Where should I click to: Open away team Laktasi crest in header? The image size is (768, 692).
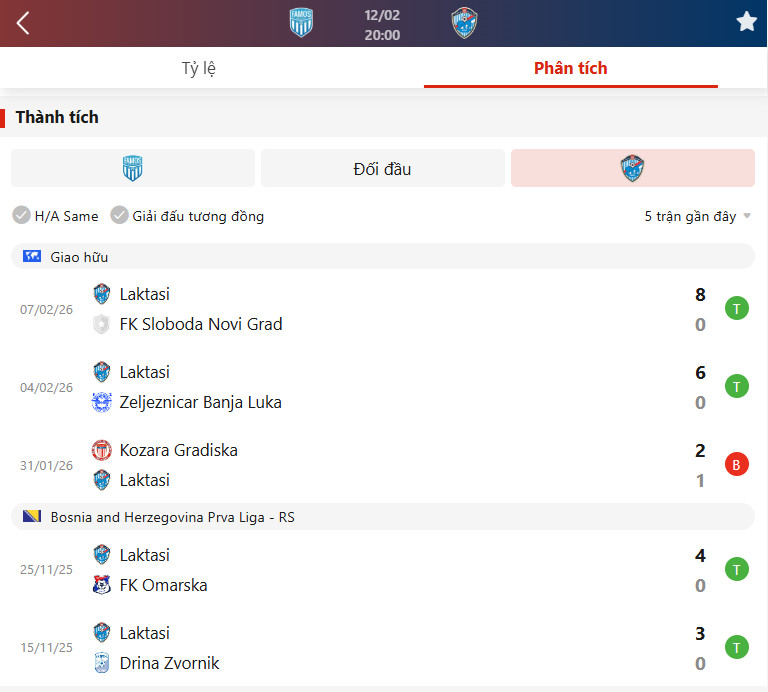(464, 23)
